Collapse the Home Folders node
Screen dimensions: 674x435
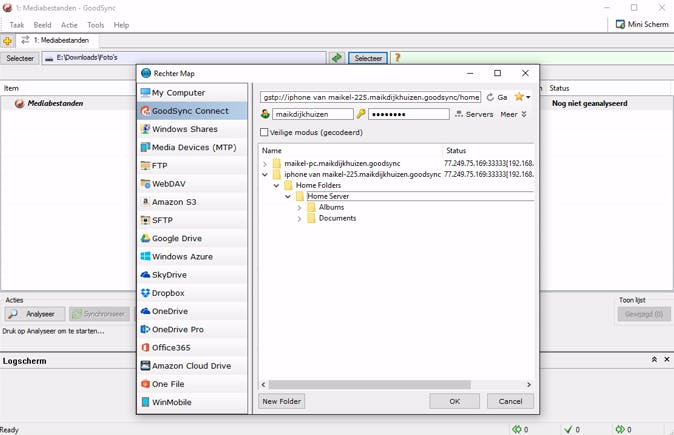(x=276, y=186)
